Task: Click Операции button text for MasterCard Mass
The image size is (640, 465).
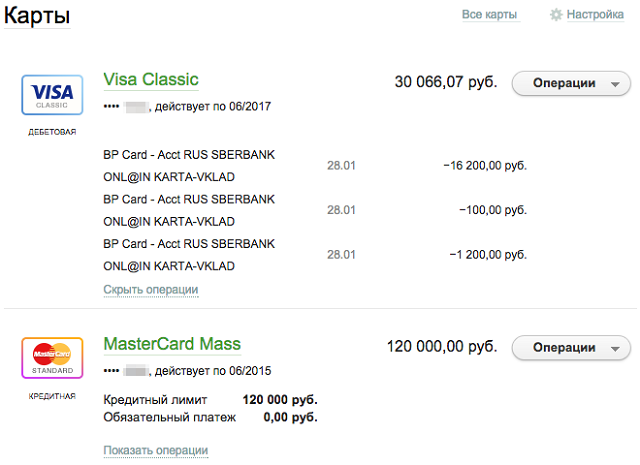Action: [x=564, y=348]
